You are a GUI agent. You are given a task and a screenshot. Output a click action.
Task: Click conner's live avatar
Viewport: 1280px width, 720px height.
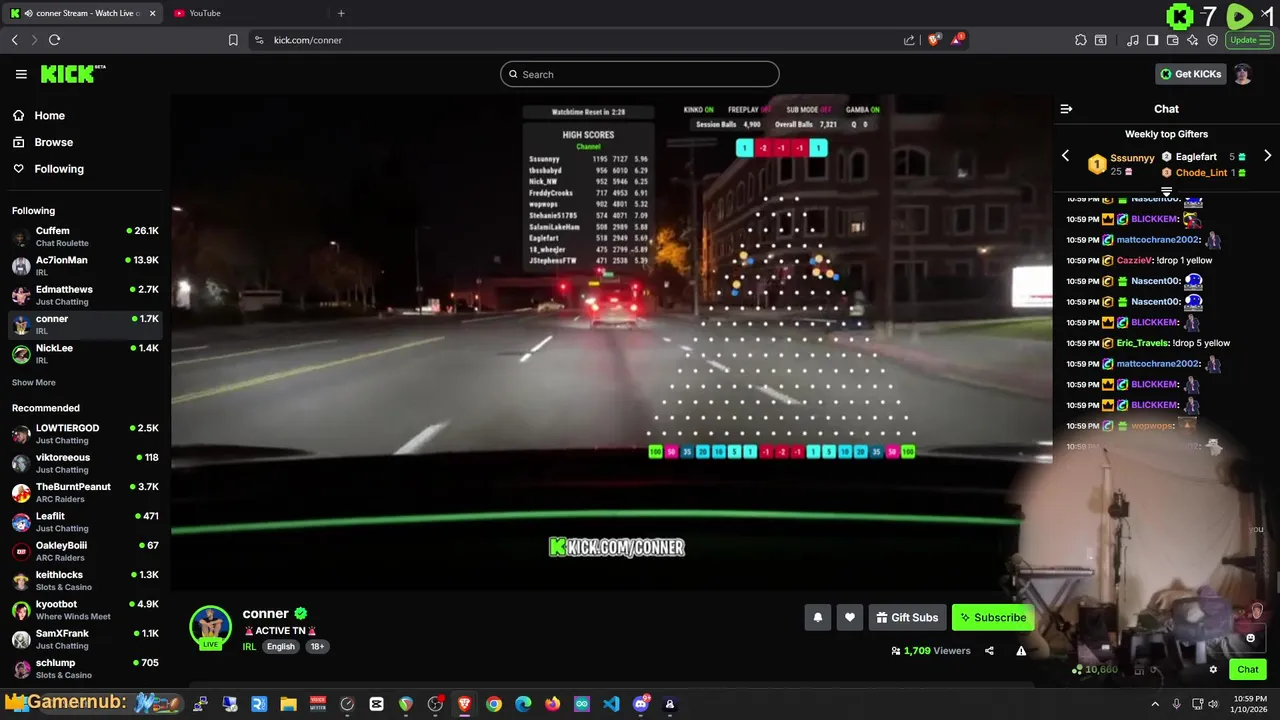[x=210, y=627]
